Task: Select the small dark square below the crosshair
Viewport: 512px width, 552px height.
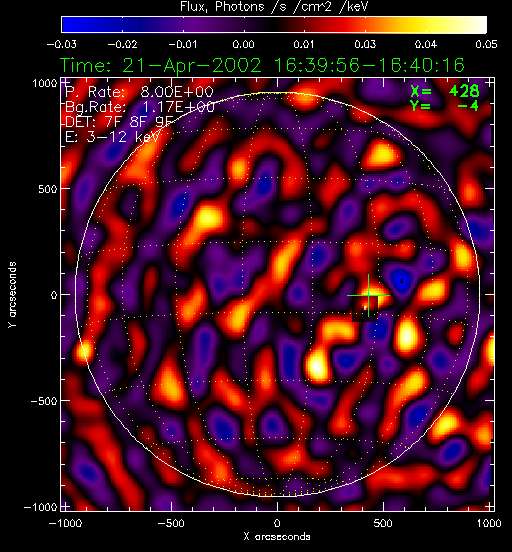Action: [x=365, y=309]
